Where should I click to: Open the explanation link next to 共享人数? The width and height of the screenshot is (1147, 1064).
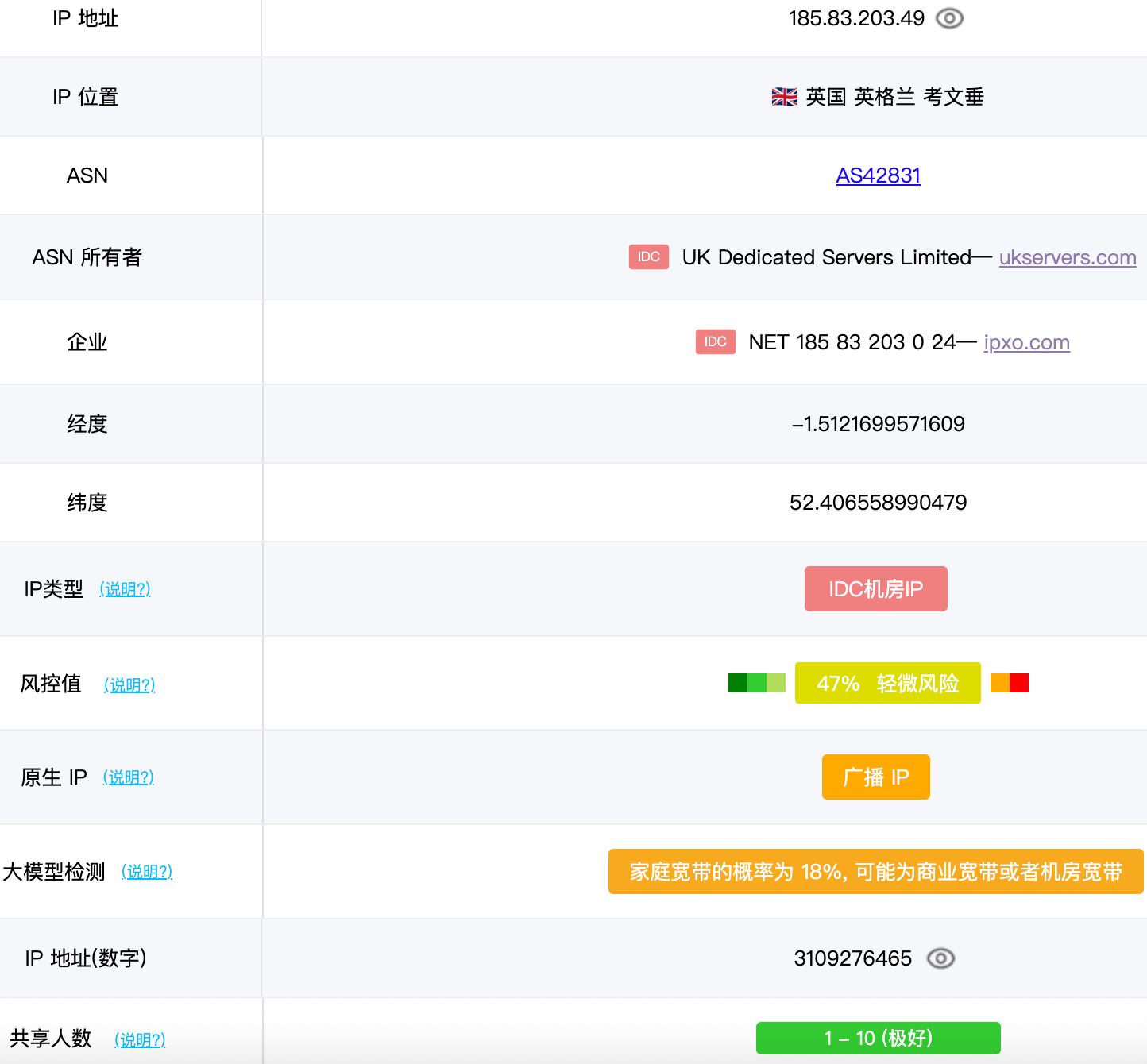pos(140,1039)
